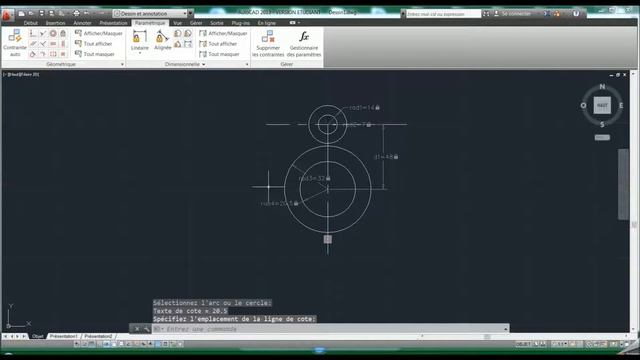Screen dimensions: 640x360
Task: Open Gestionnaire des paramètres
Action: coord(304,44)
